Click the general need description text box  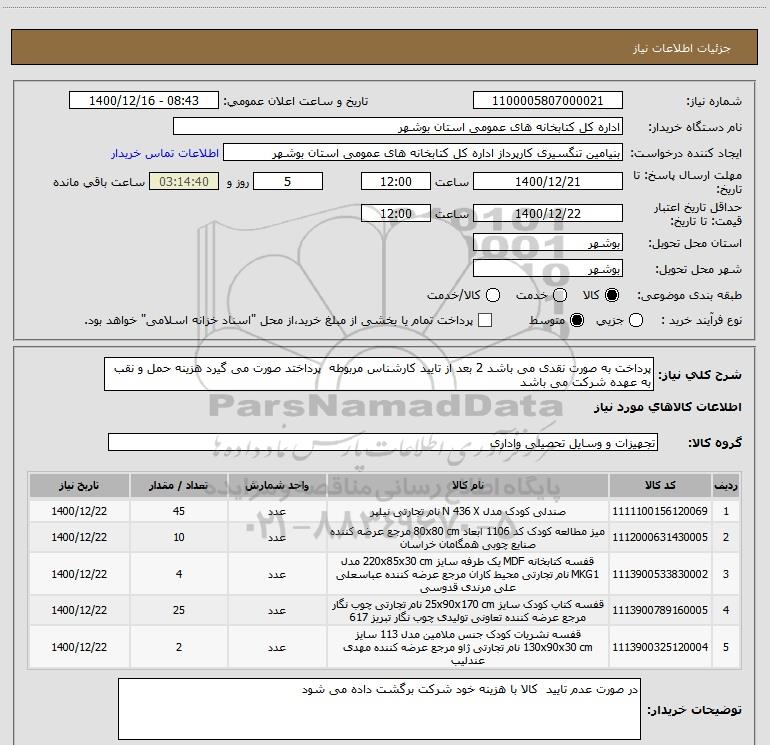click(379, 375)
